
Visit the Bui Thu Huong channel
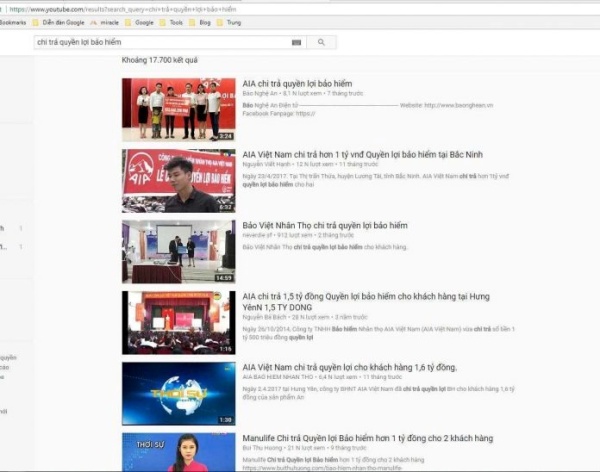[x=262, y=448]
